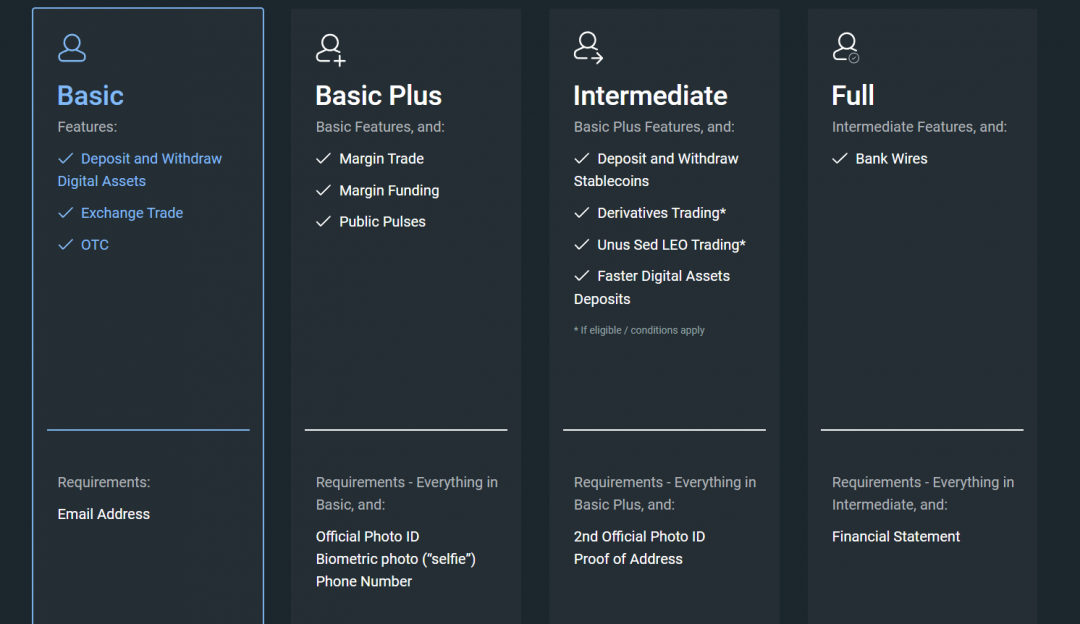Choose the Full level heading
Image resolution: width=1080 pixels, height=624 pixels.
(x=853, y=96)
